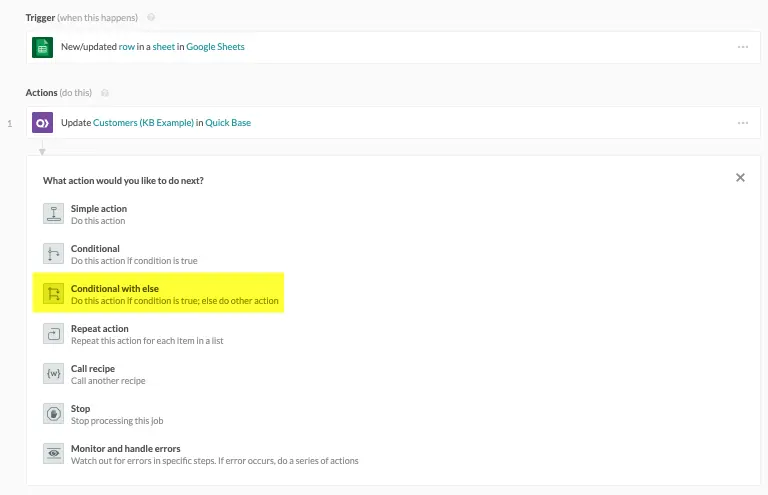Click the Google Sheets trigger icon

pos(43,47)
